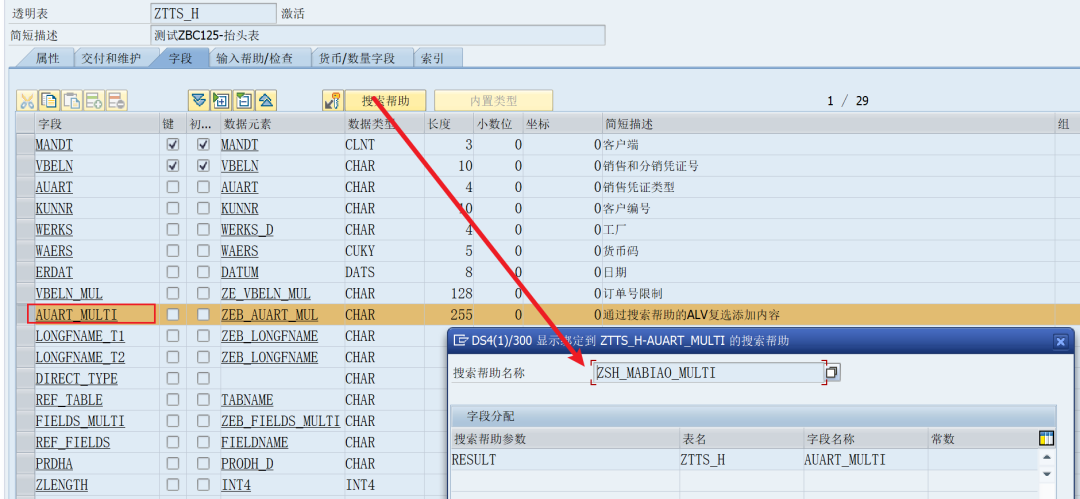
Task: Click the 简短描述 column header
Action: point(829,124)
